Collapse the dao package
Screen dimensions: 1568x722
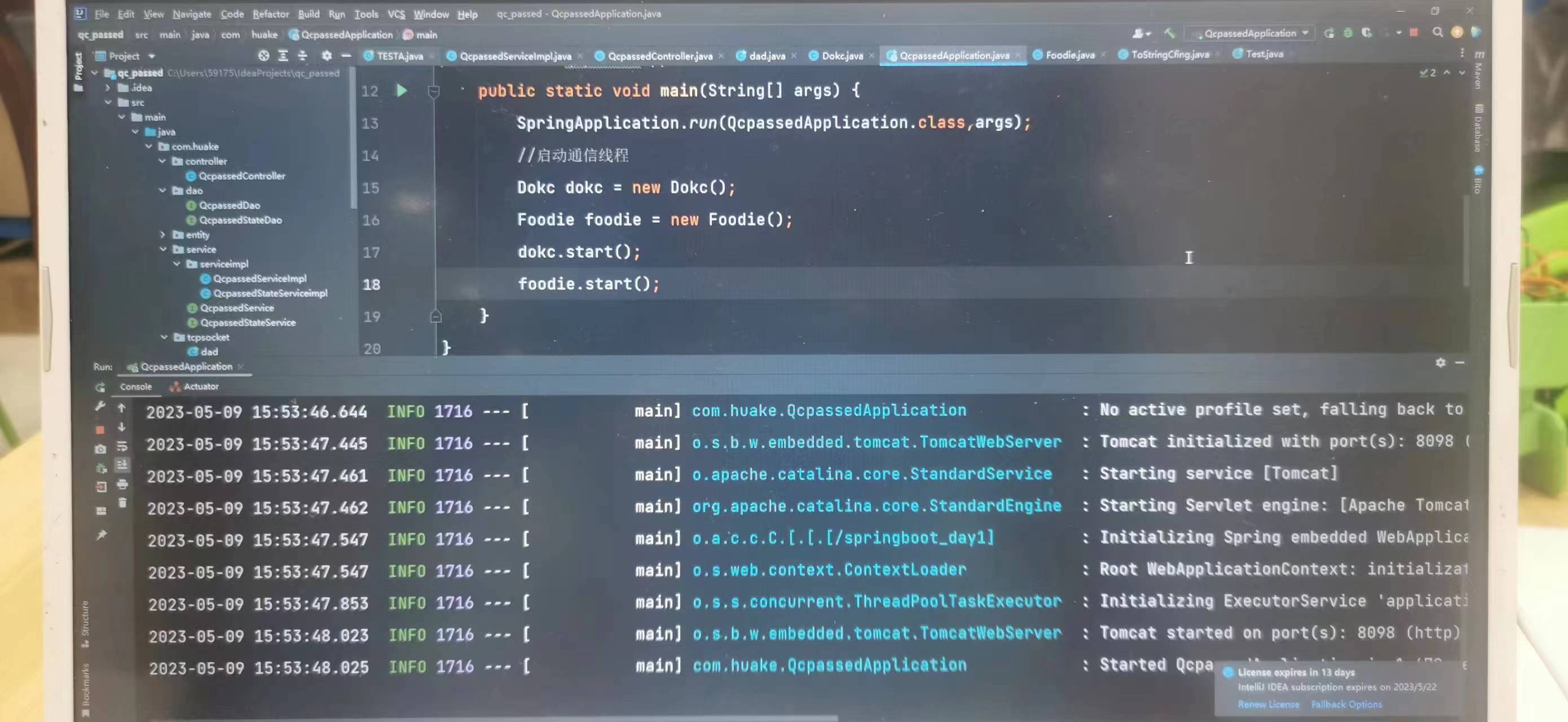click(x=162, y=191)
